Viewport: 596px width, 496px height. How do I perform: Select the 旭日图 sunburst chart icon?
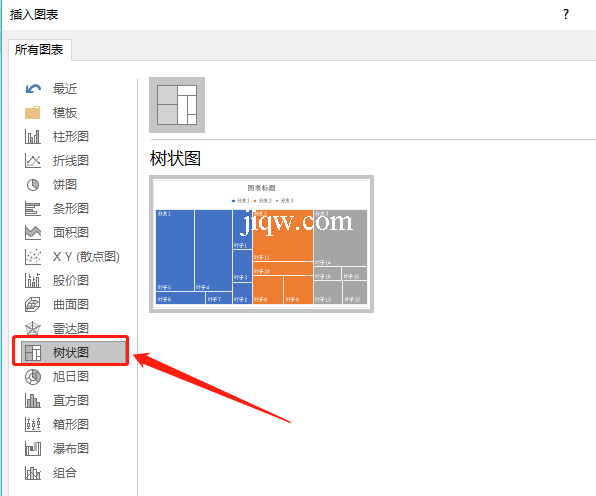tap(33, 377)
